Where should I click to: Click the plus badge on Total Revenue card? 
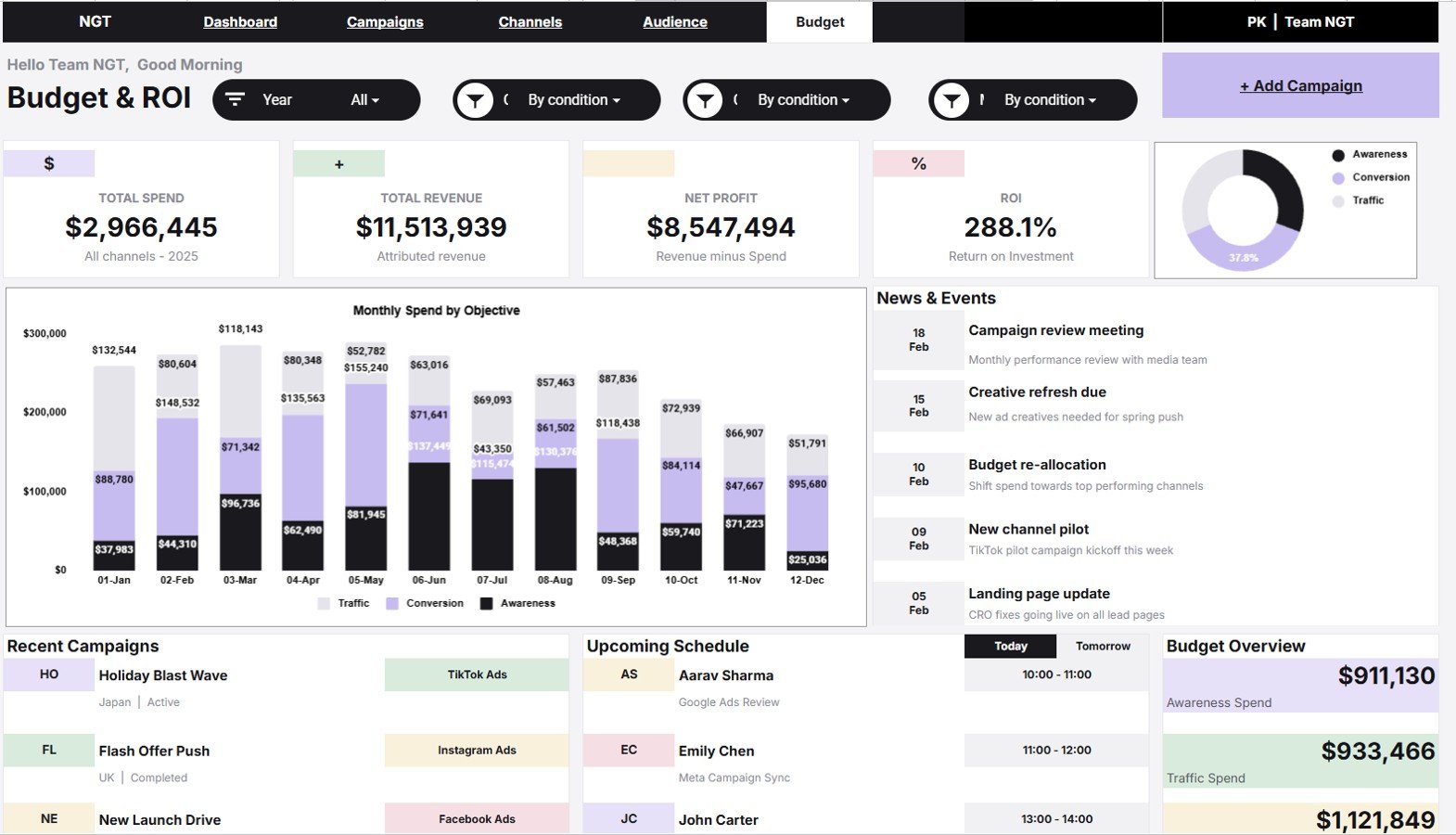coord(338,163)
